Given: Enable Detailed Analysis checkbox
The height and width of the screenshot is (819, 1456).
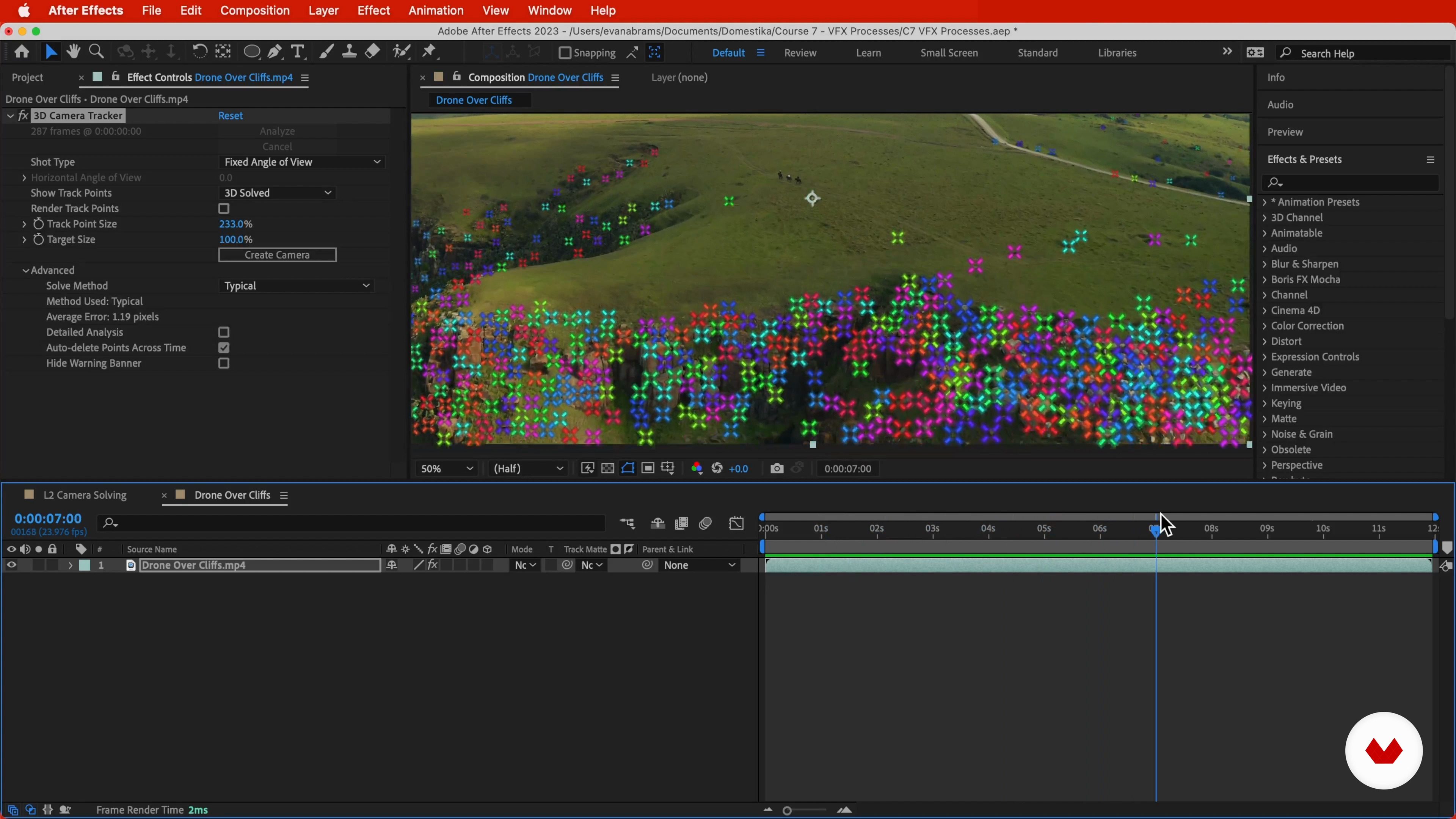Looking at the screenshot, I should pyautogui.click(x=224, y=333).
